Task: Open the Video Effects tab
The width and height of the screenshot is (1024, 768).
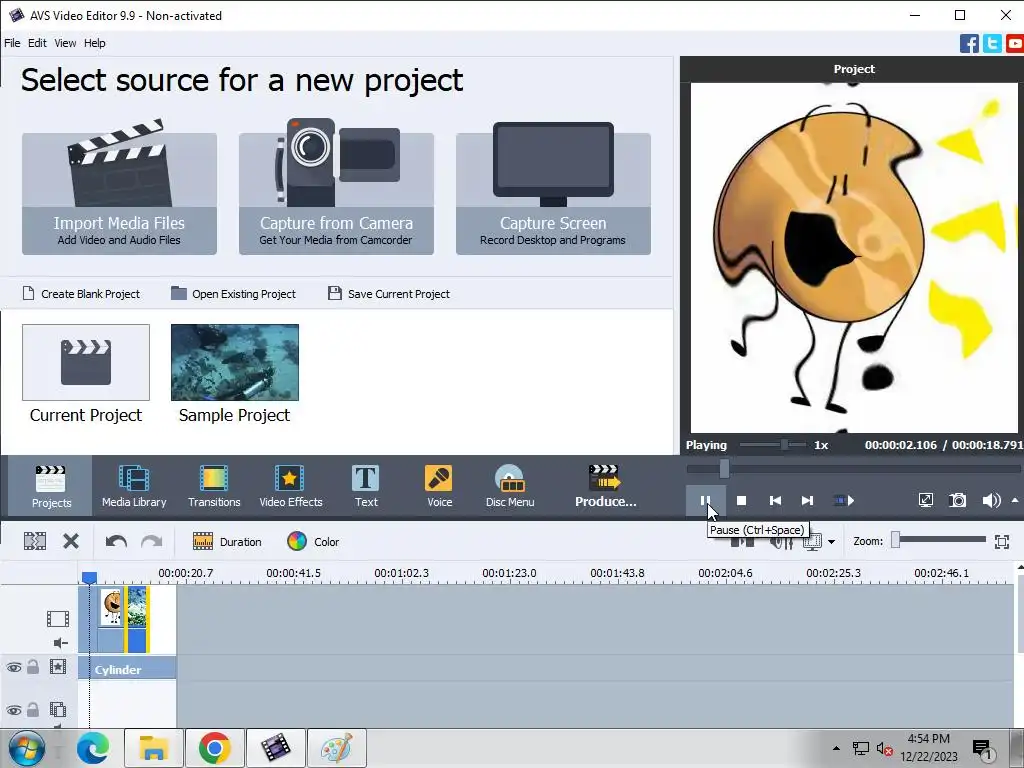Action: [x=291, y=487]
